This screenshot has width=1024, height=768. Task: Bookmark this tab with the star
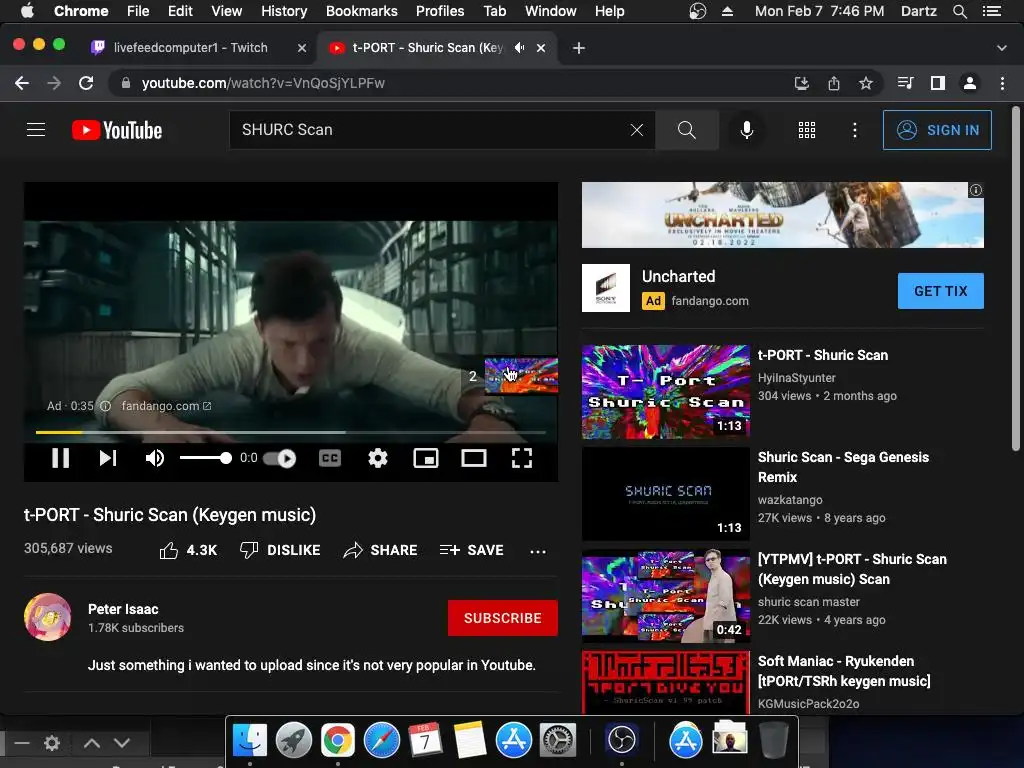pyautogui.click(x=865, y=83)
